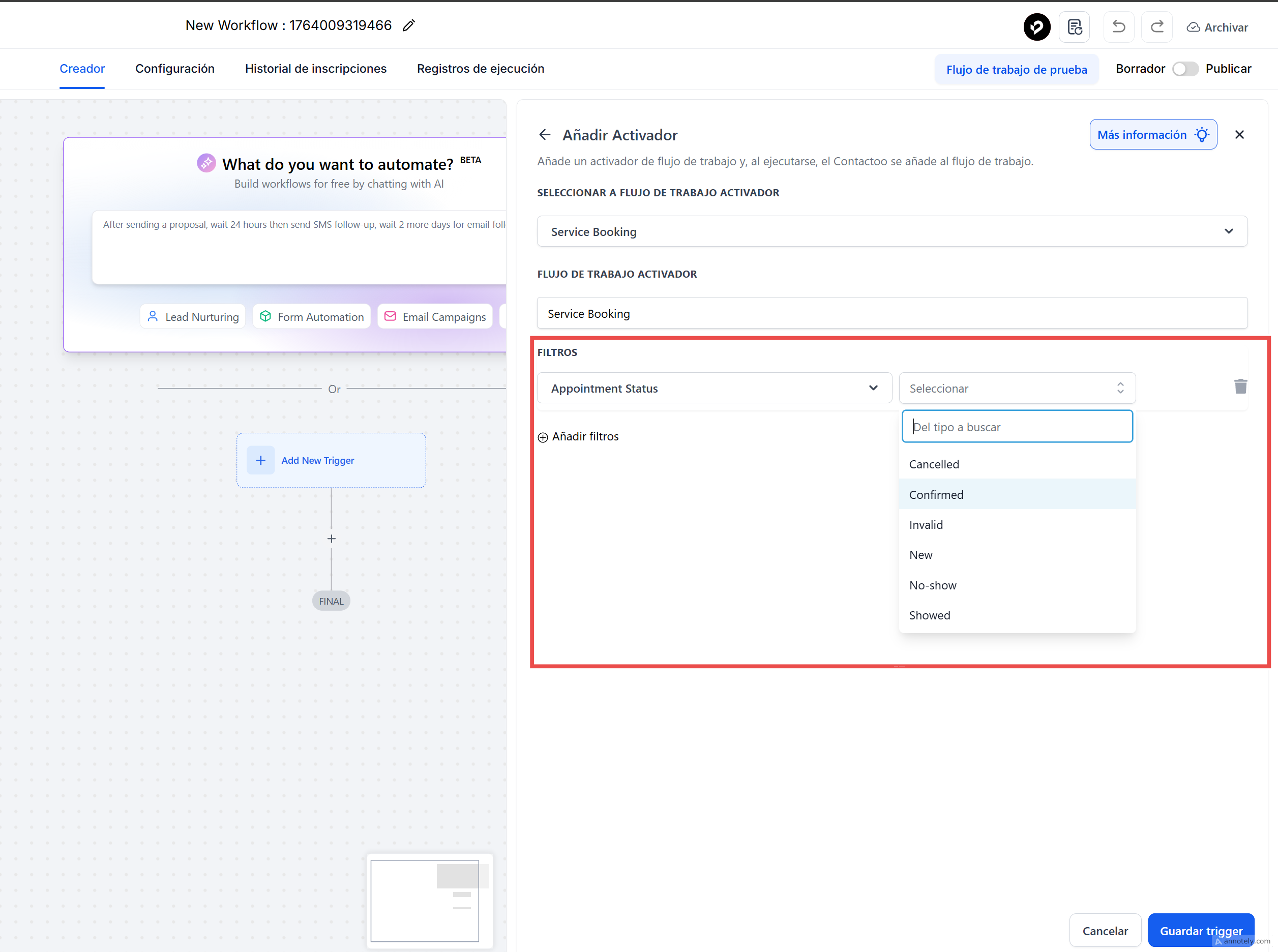Delete the filter with trash icon
The width and height of the screenshot is (1278, 952).
1240,386
